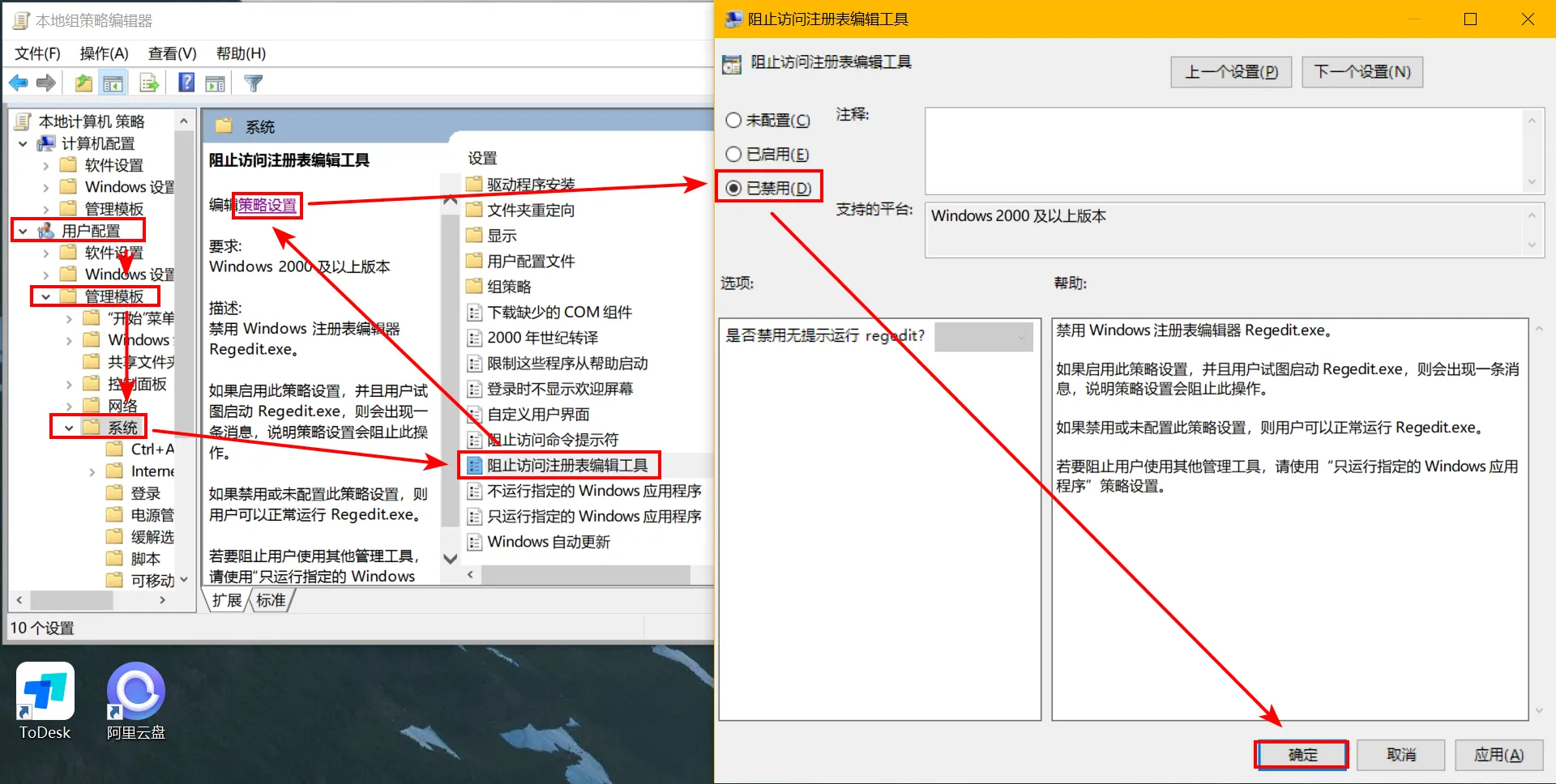This screenshot has height=784, width=1556.
Task: Toggle show/hide console tree icon
Action: [113, 83]
